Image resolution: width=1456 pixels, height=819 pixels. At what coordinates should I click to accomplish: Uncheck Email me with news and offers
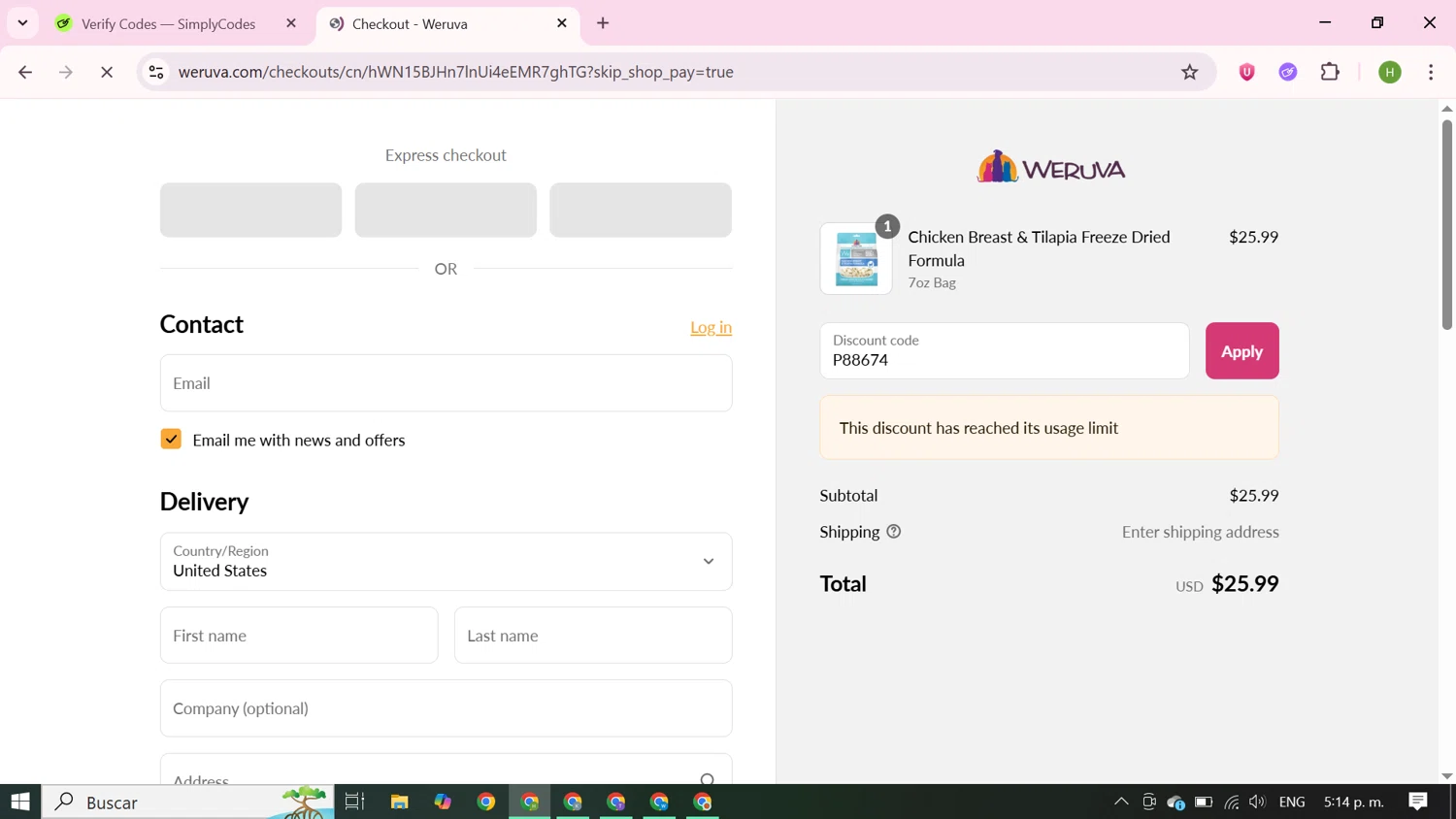pos(171,440)
